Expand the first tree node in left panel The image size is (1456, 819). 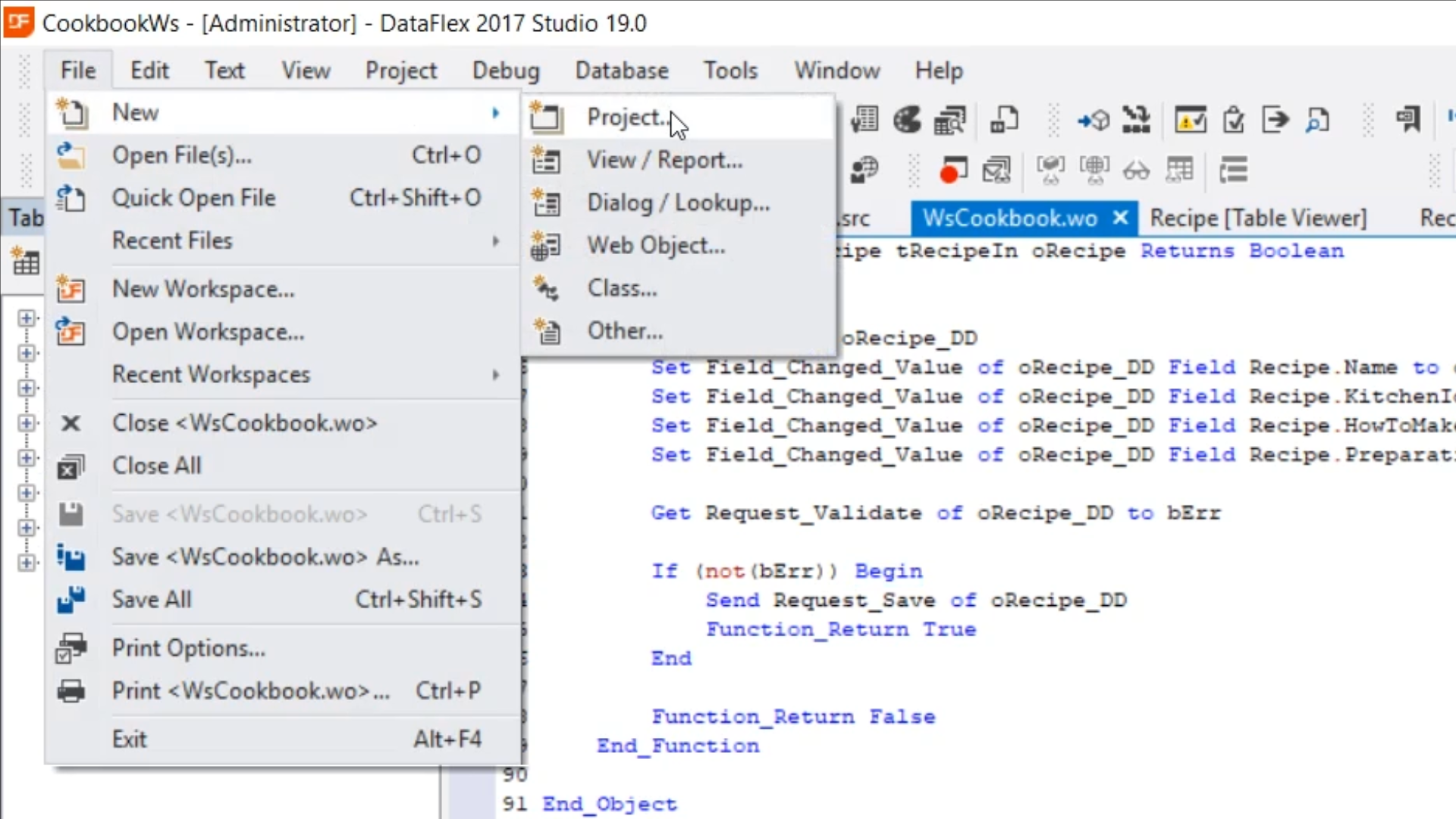tap(27, 318)
